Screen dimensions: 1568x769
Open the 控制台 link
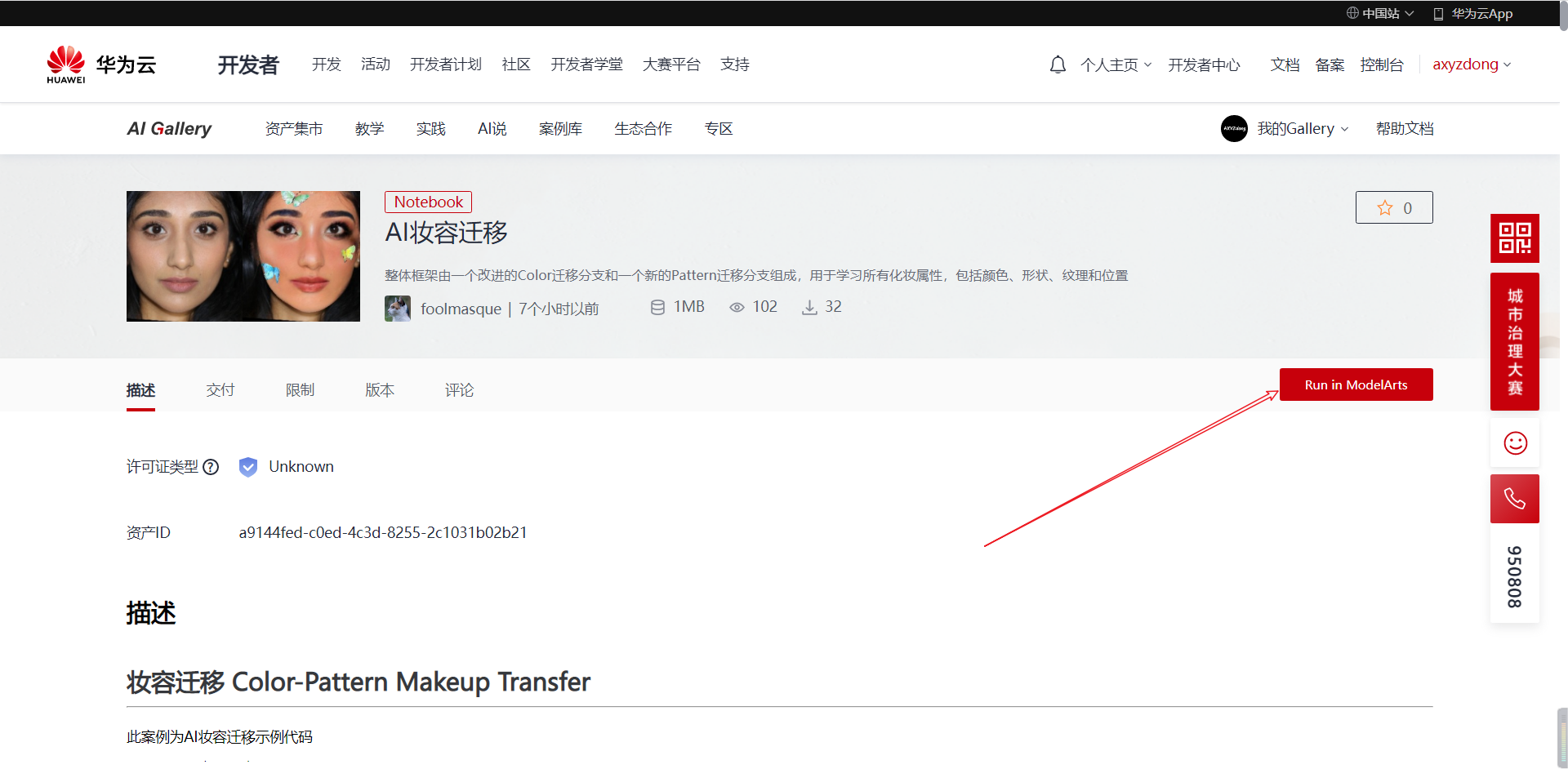(x=1382, y=64)
